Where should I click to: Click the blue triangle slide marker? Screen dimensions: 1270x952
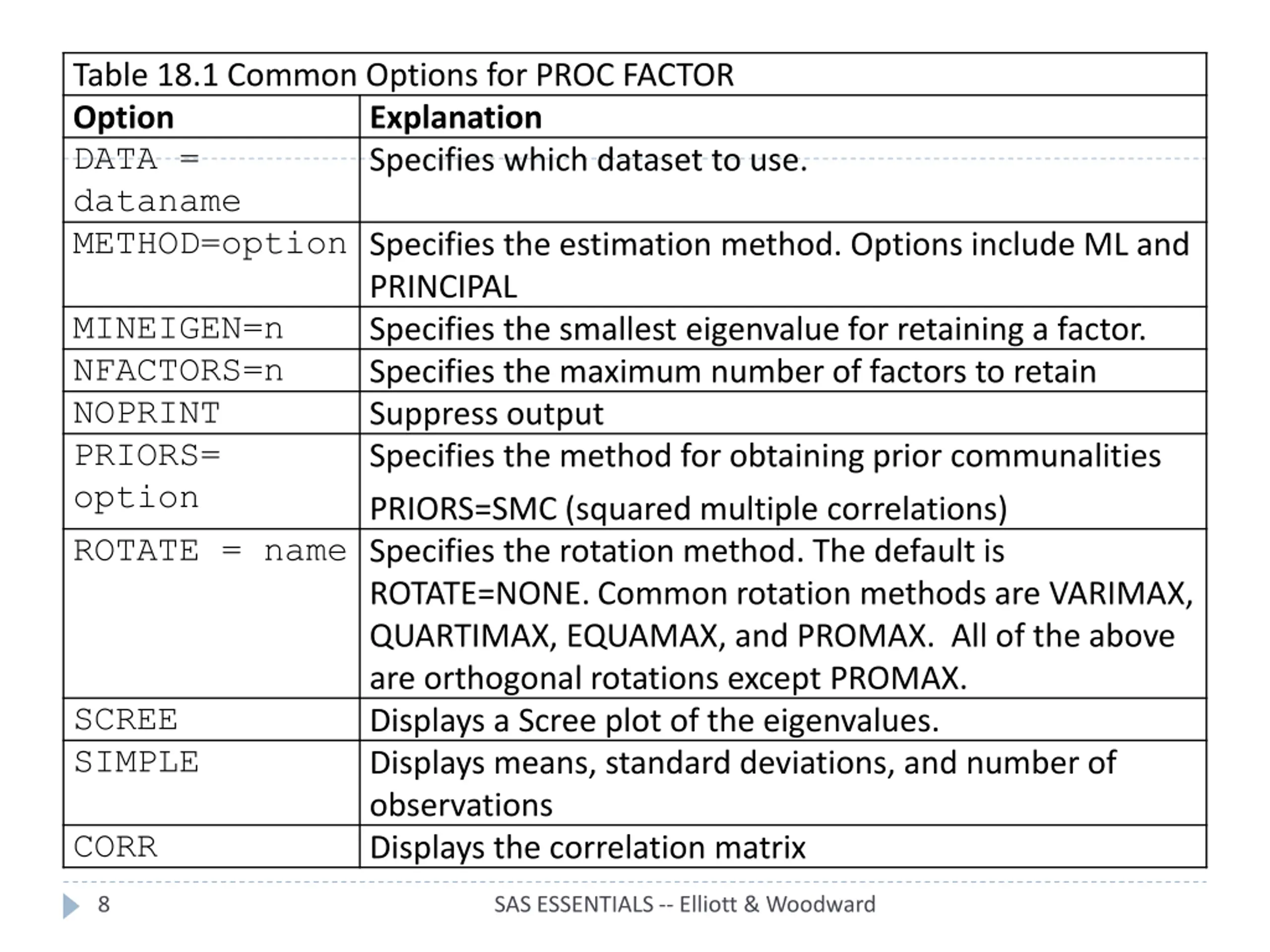coord(71,905)
